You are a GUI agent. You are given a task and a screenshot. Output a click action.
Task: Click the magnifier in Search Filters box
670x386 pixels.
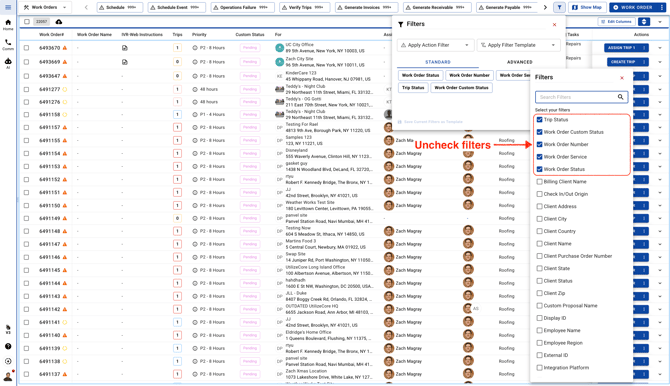620,97
